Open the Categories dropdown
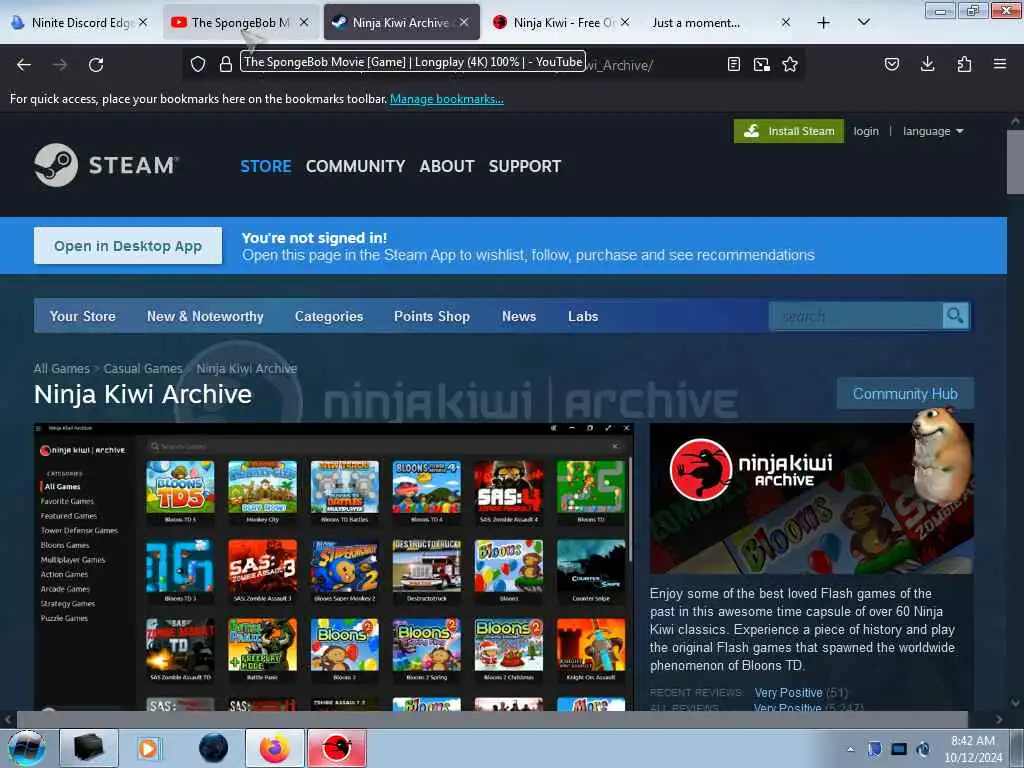Viewport: 1024px width, 768px height. (328, 316)
